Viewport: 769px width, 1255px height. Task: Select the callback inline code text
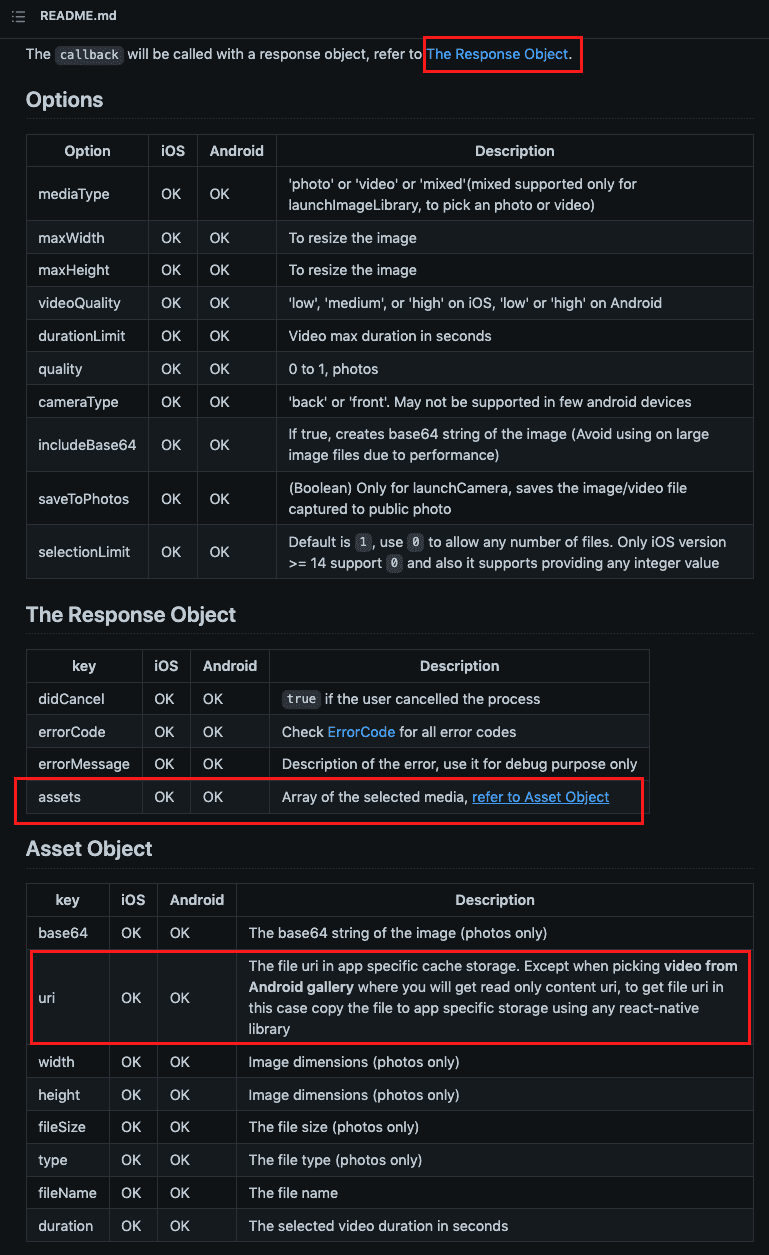tap(89, 54)
